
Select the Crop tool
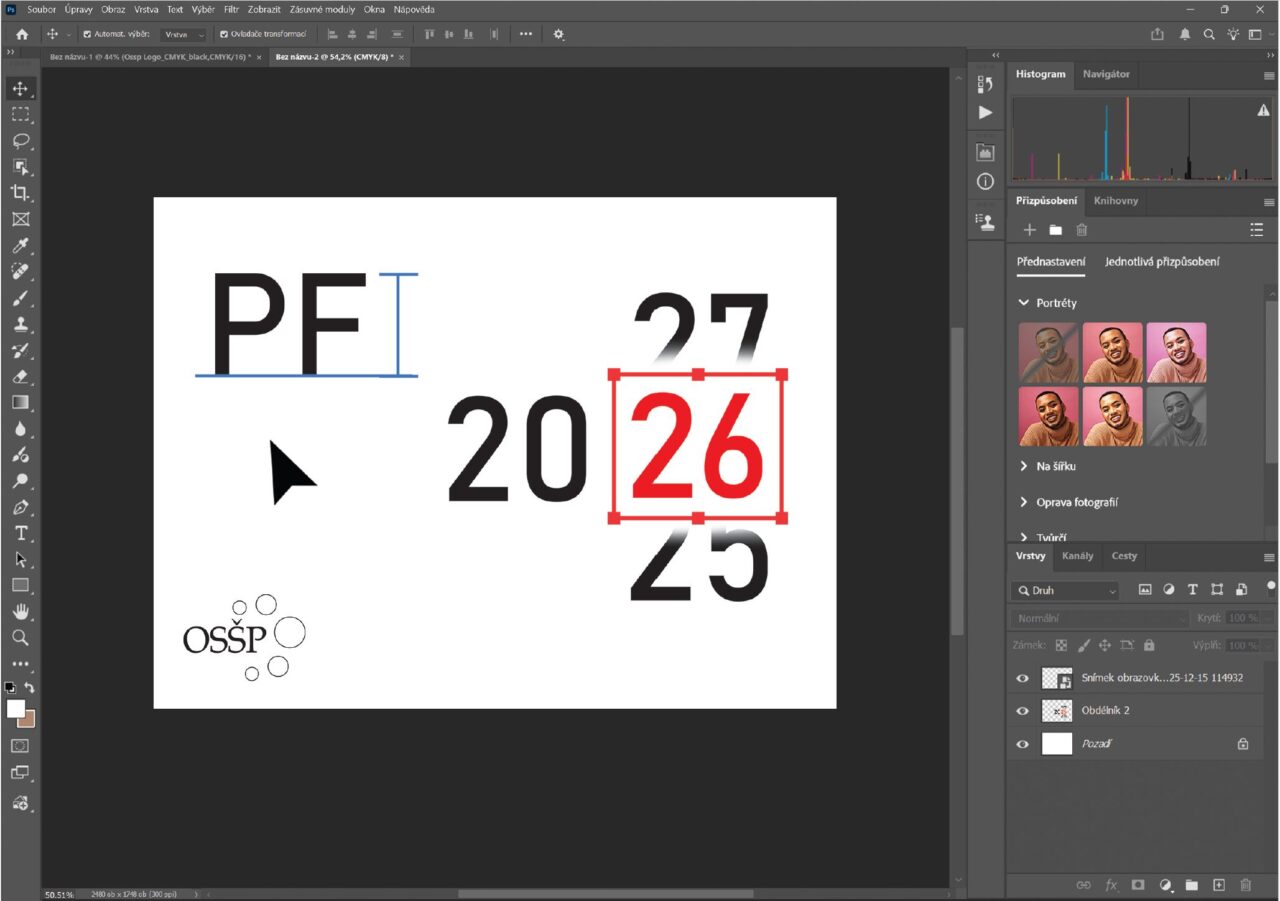click(20, 193)
